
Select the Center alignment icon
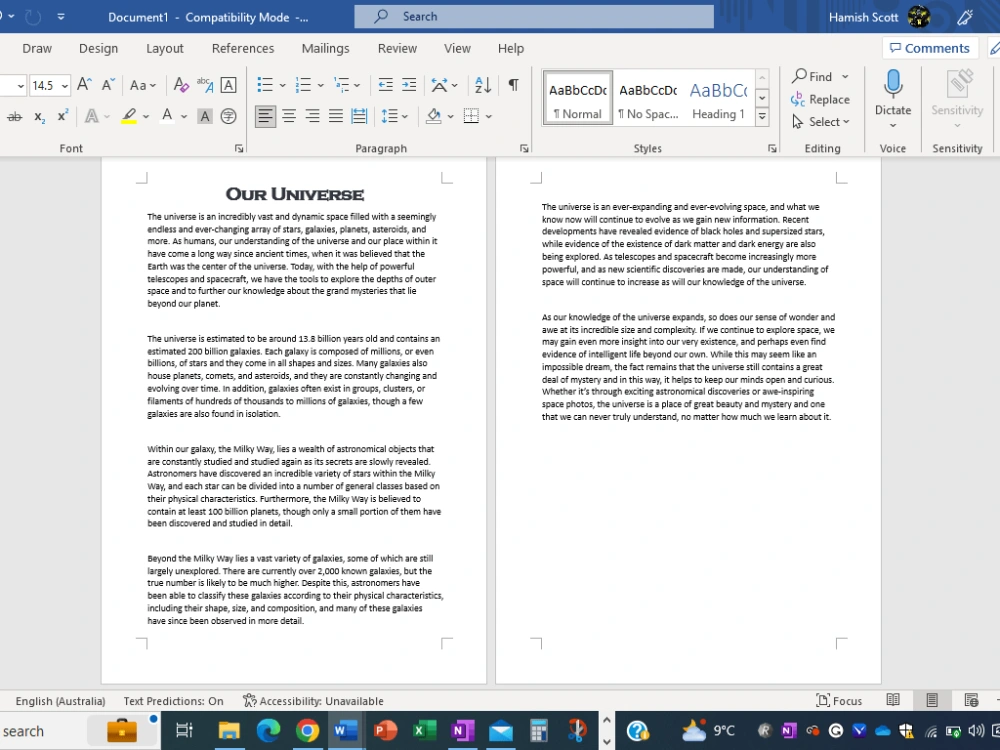pyautogui.click(x=290, y=117)
